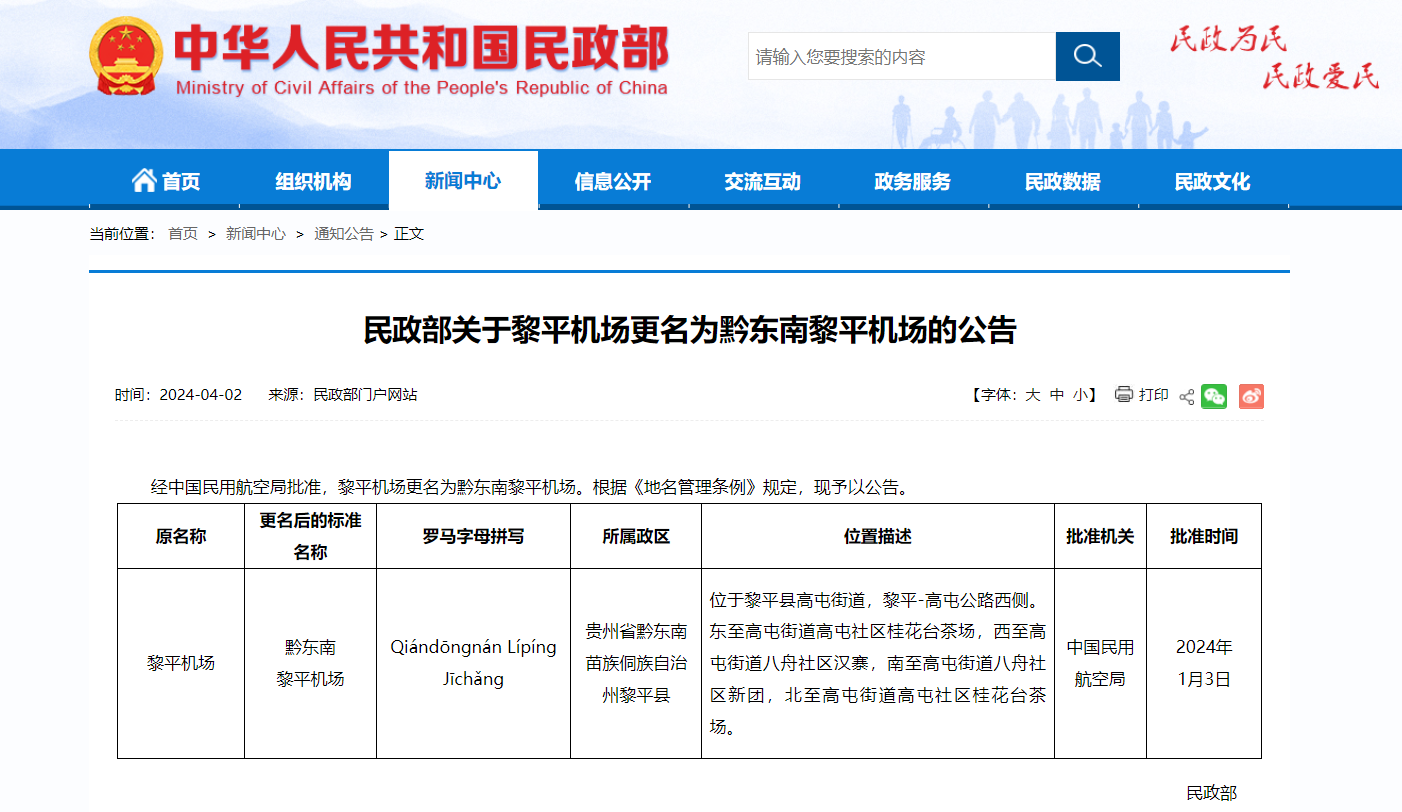Click the 原名称 table header
The width and height of the screenshot is (1402, 812).
click(x=181, y=536)
